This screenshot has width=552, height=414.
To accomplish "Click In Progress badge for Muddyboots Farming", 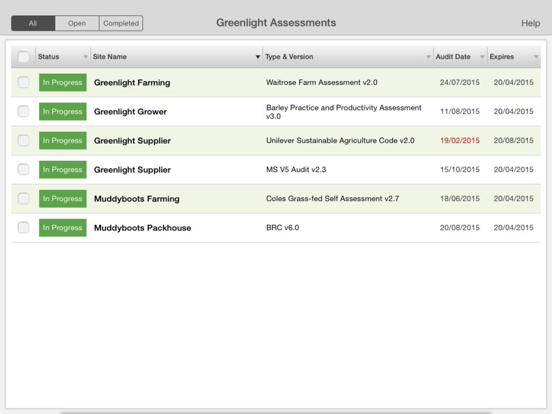I will pyautogui.click(x=63, y=199).
